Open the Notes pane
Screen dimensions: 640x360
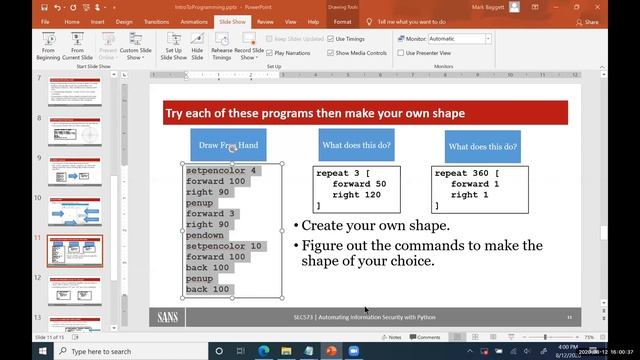pyautogui.click(x=391, y=337)
